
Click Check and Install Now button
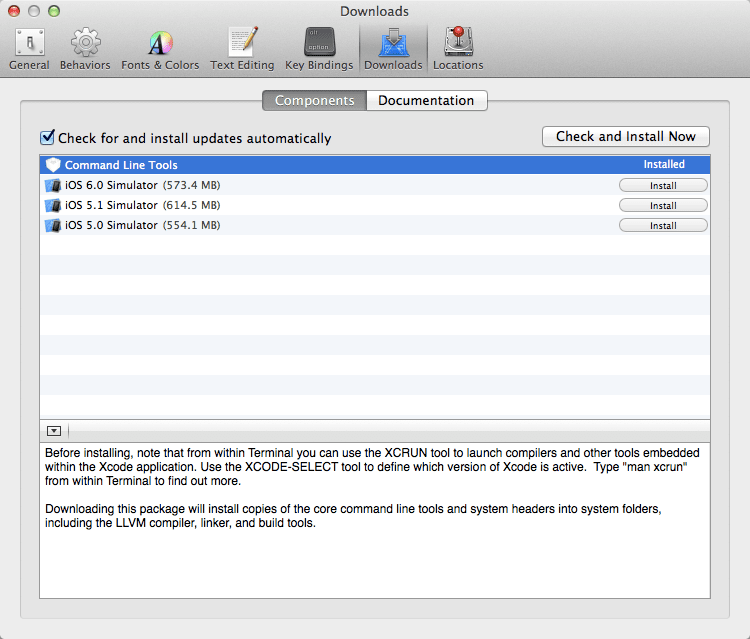[x=625, y=137]
